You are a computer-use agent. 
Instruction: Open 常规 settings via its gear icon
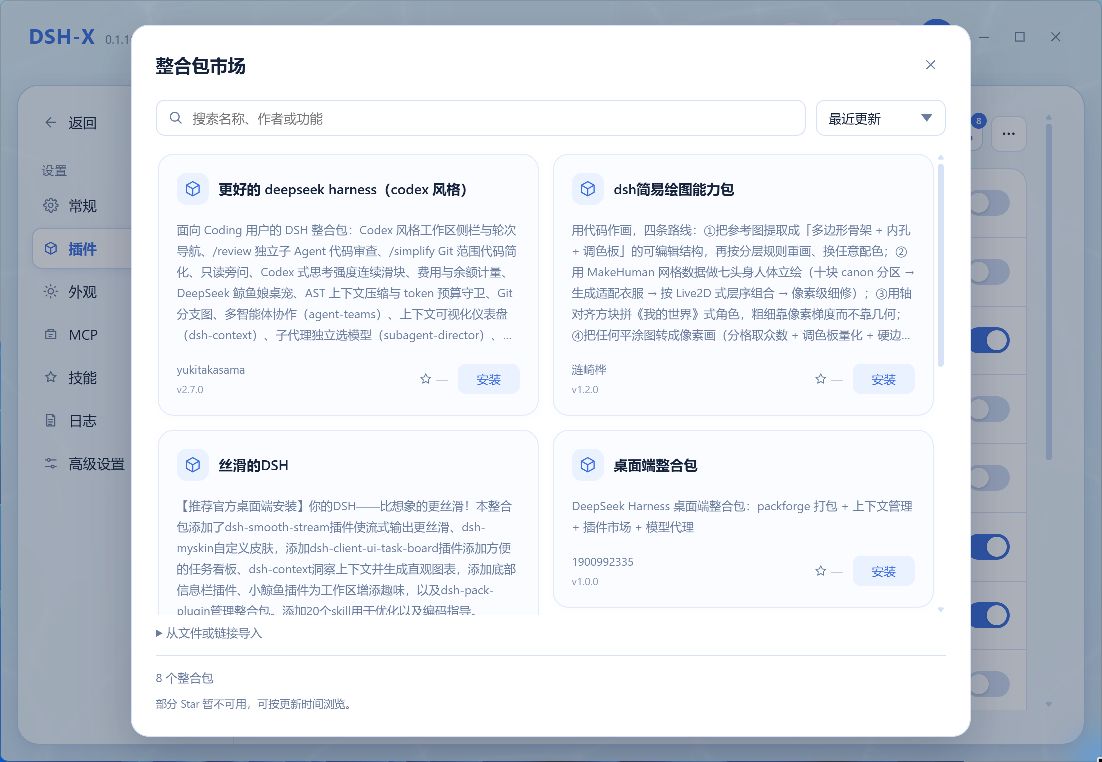point(51,205)
